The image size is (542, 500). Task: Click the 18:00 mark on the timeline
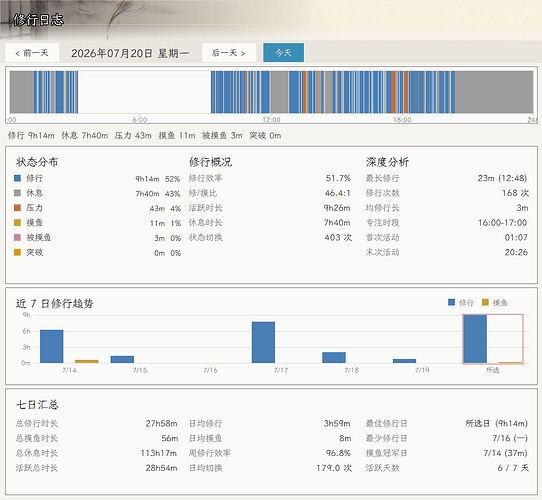pos(402,120)
